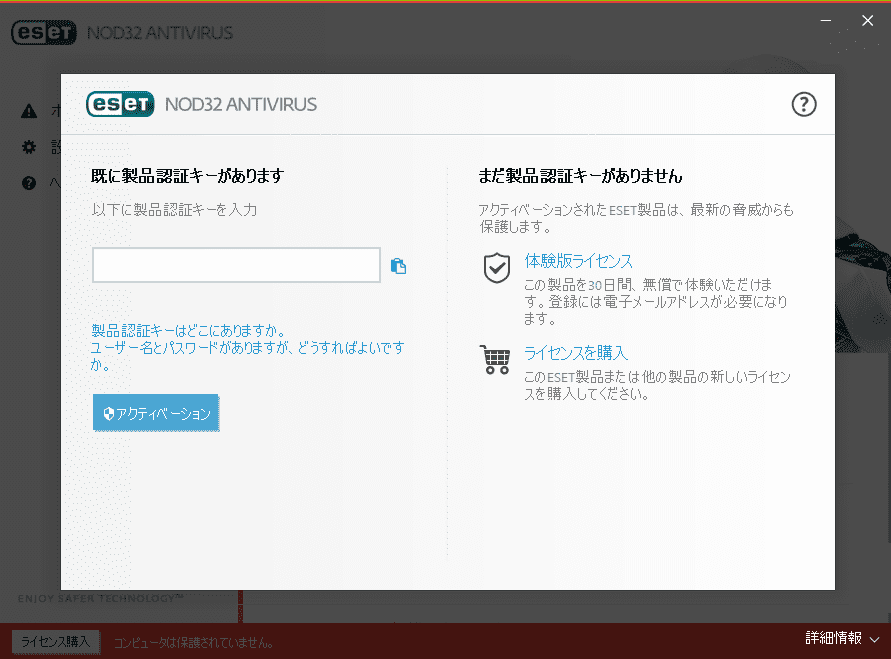This screenshot has height=659, width=891.
Task: Paste key using the clipboard icon
Action: point(398,266)
